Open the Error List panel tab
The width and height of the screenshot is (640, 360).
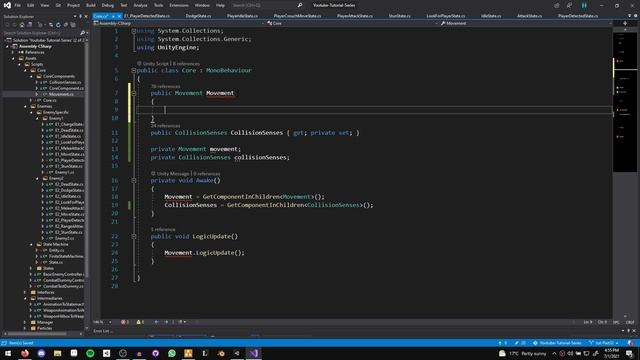tap(103, 331)
